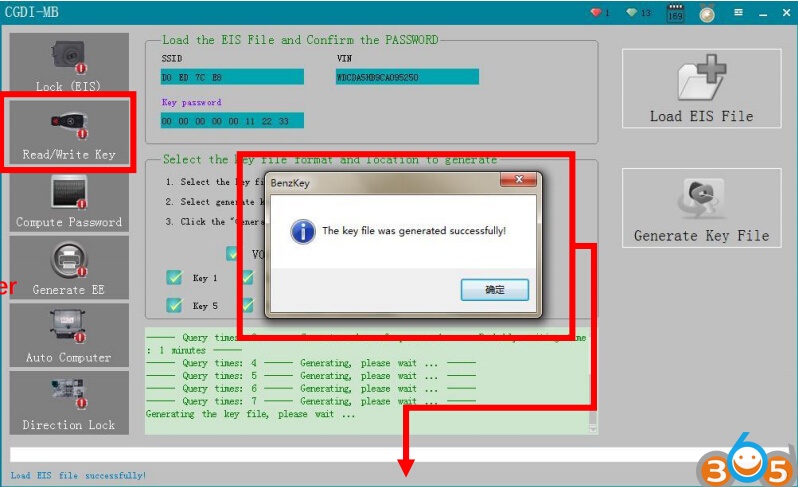This screenshot has height=487, width=798.
Task: Open the Auto Computer module
Action: click(x=69, y=335)
